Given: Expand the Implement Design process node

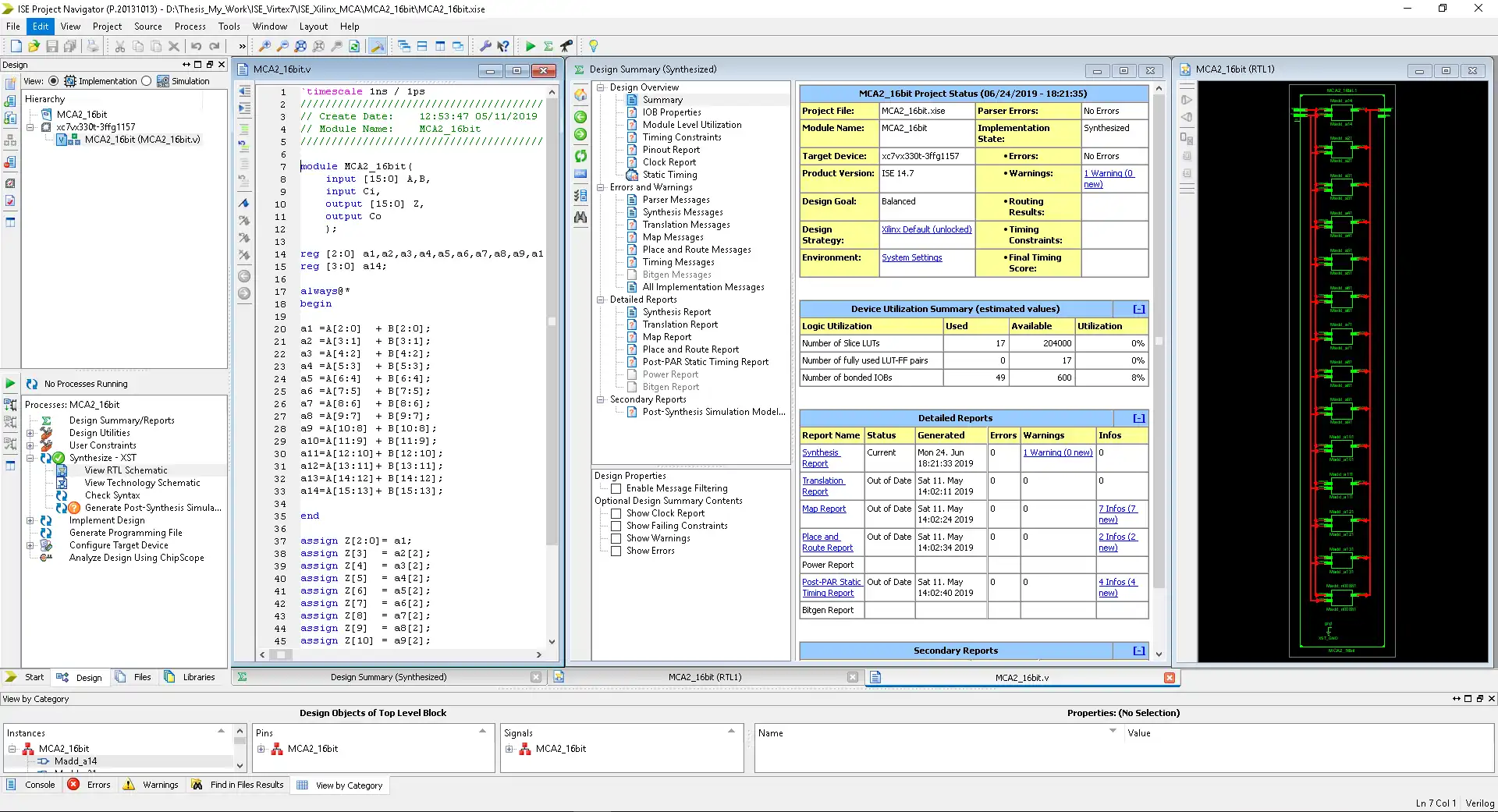Looking at the screenshot, I should (30, 520).
